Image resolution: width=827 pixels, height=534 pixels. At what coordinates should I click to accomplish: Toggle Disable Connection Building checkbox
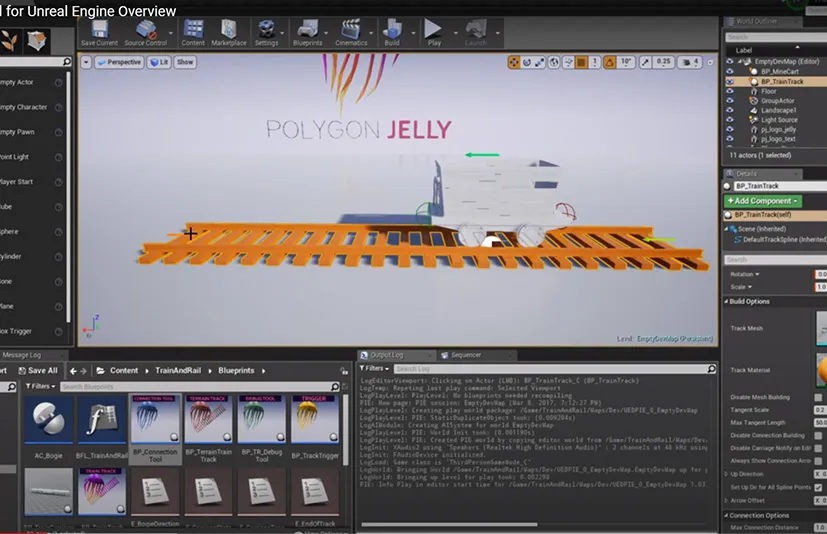point(818,435)
